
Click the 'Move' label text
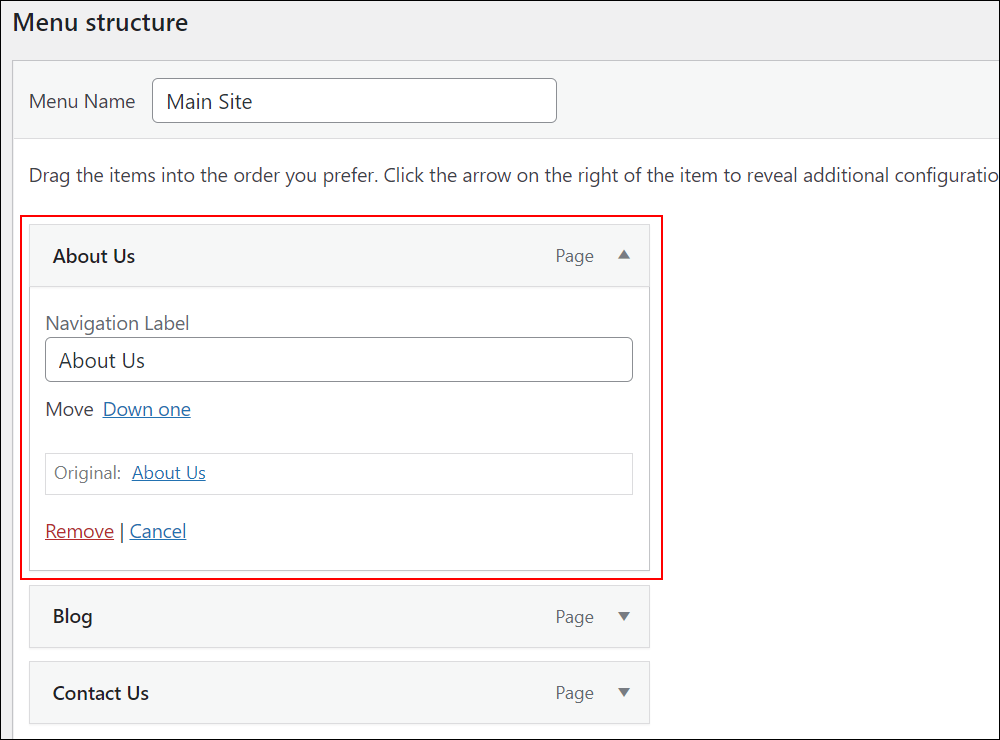pyautogui.click(x=70, y=410)
